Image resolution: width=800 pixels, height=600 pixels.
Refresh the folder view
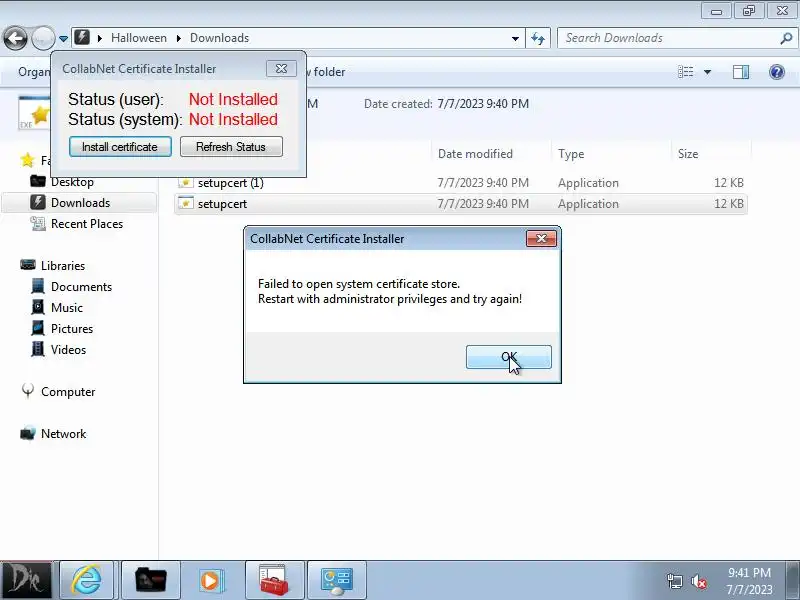point(538,38)
